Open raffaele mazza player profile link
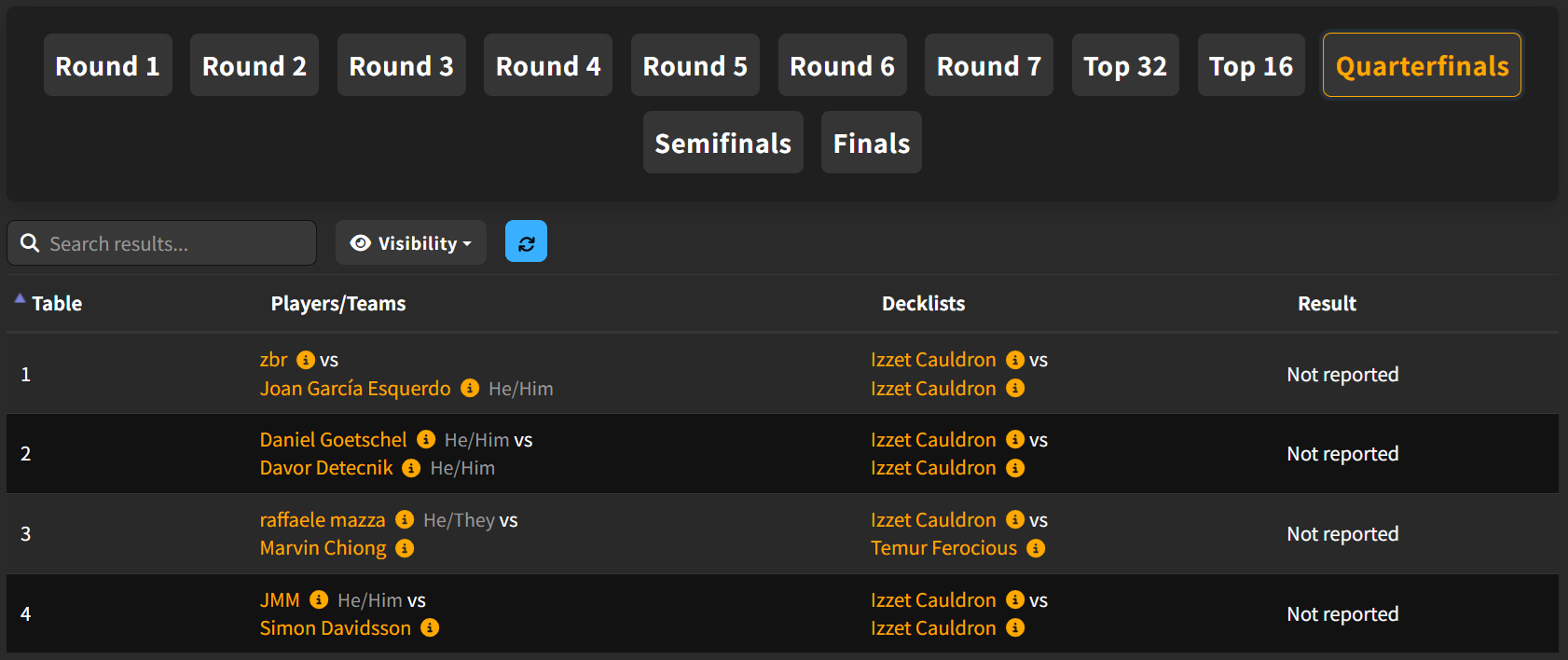1568x660 pixels. pos(323,519)
